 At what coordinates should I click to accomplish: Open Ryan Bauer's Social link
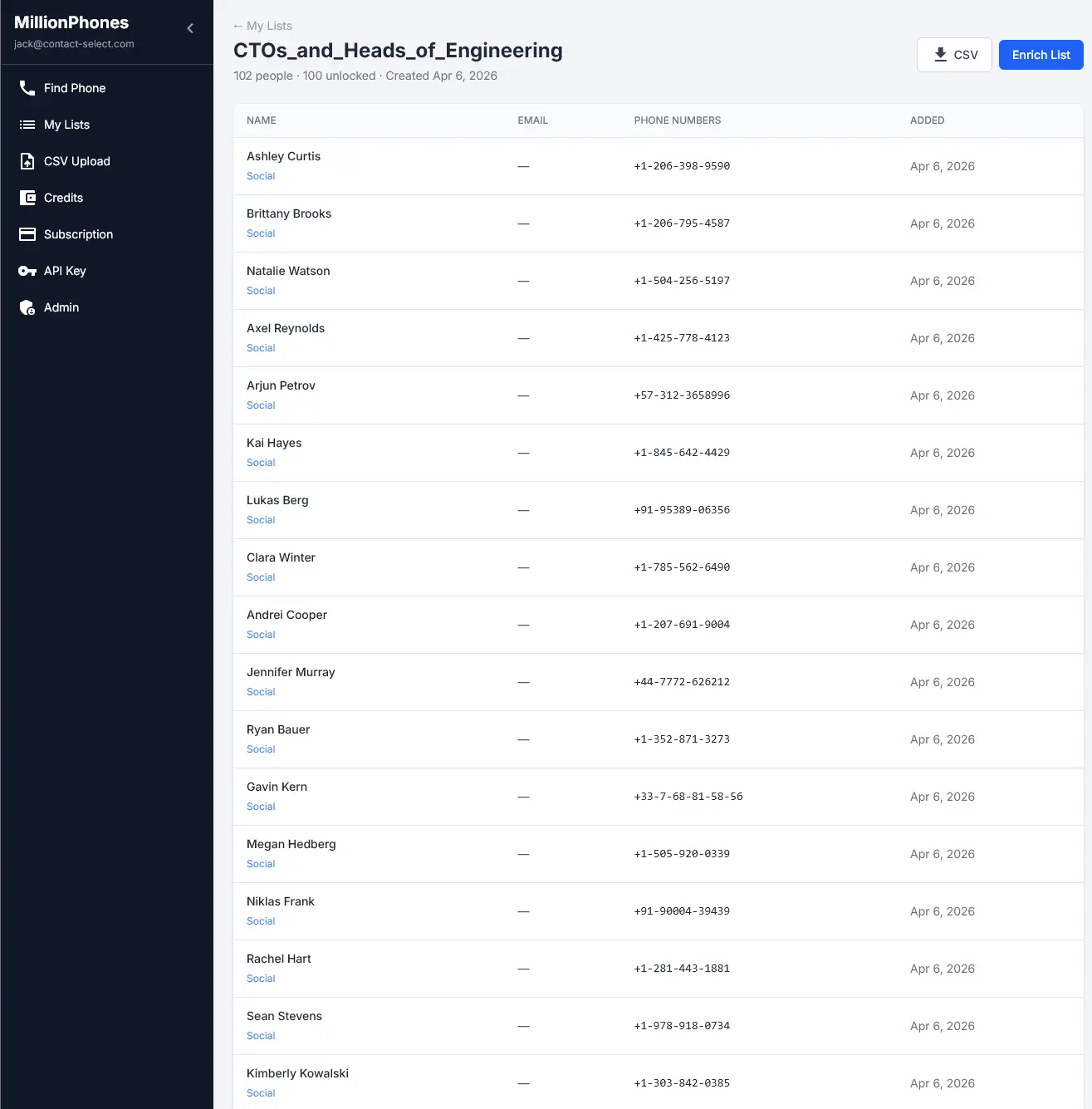261,749
